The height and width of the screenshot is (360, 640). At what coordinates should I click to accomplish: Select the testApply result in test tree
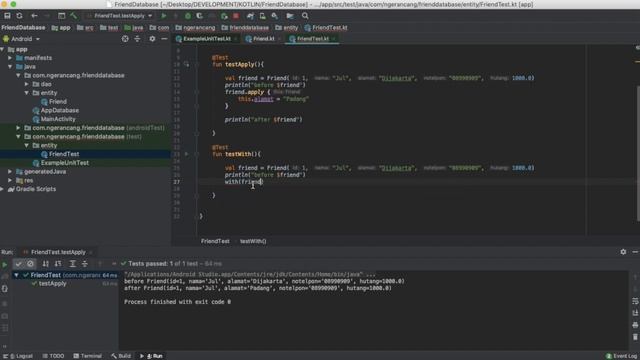click(53, 284)
